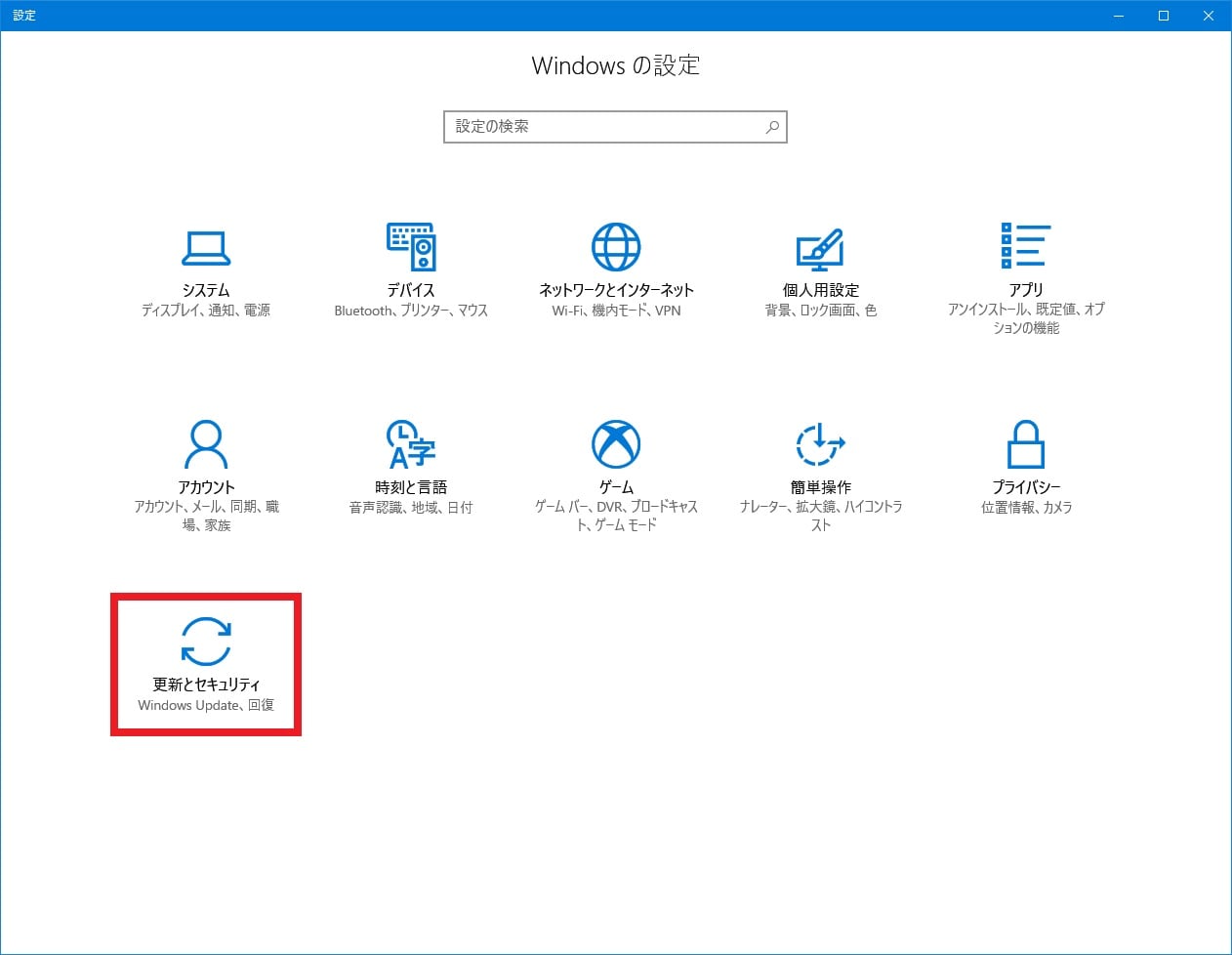Image resolution: width=1232 pixels, height=955 pixels.
Task: Click the 時刻と言語 label
Action: click(x=411, y=487)
